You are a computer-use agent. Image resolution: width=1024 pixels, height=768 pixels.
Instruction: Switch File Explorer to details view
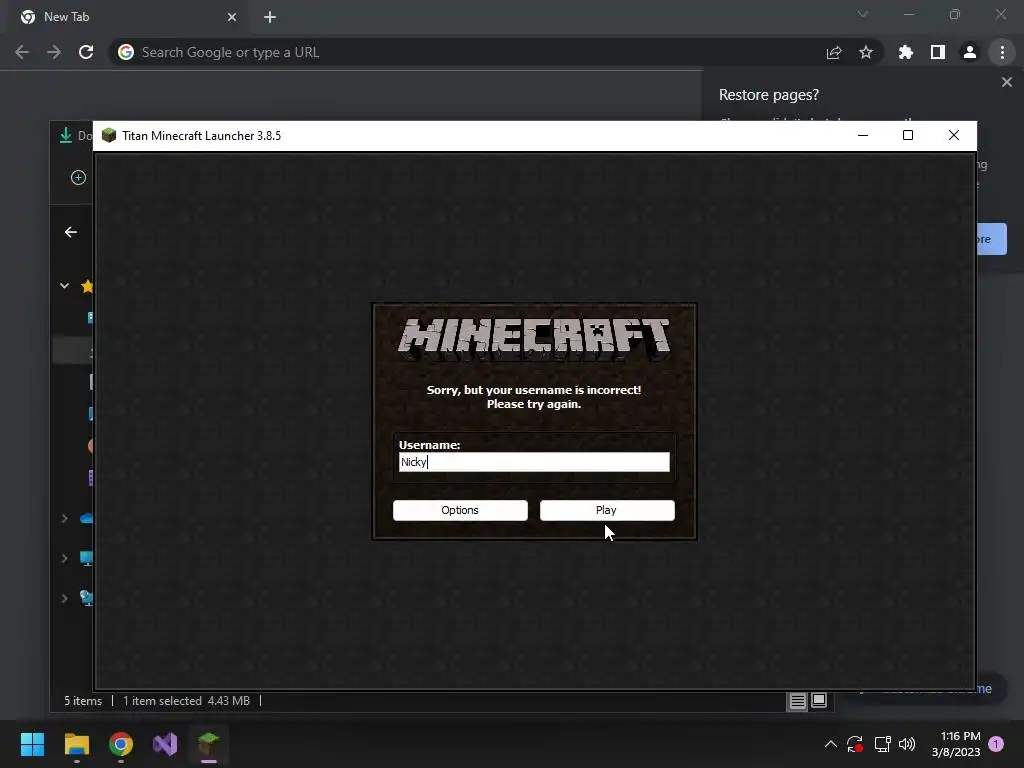click(797, 701)
